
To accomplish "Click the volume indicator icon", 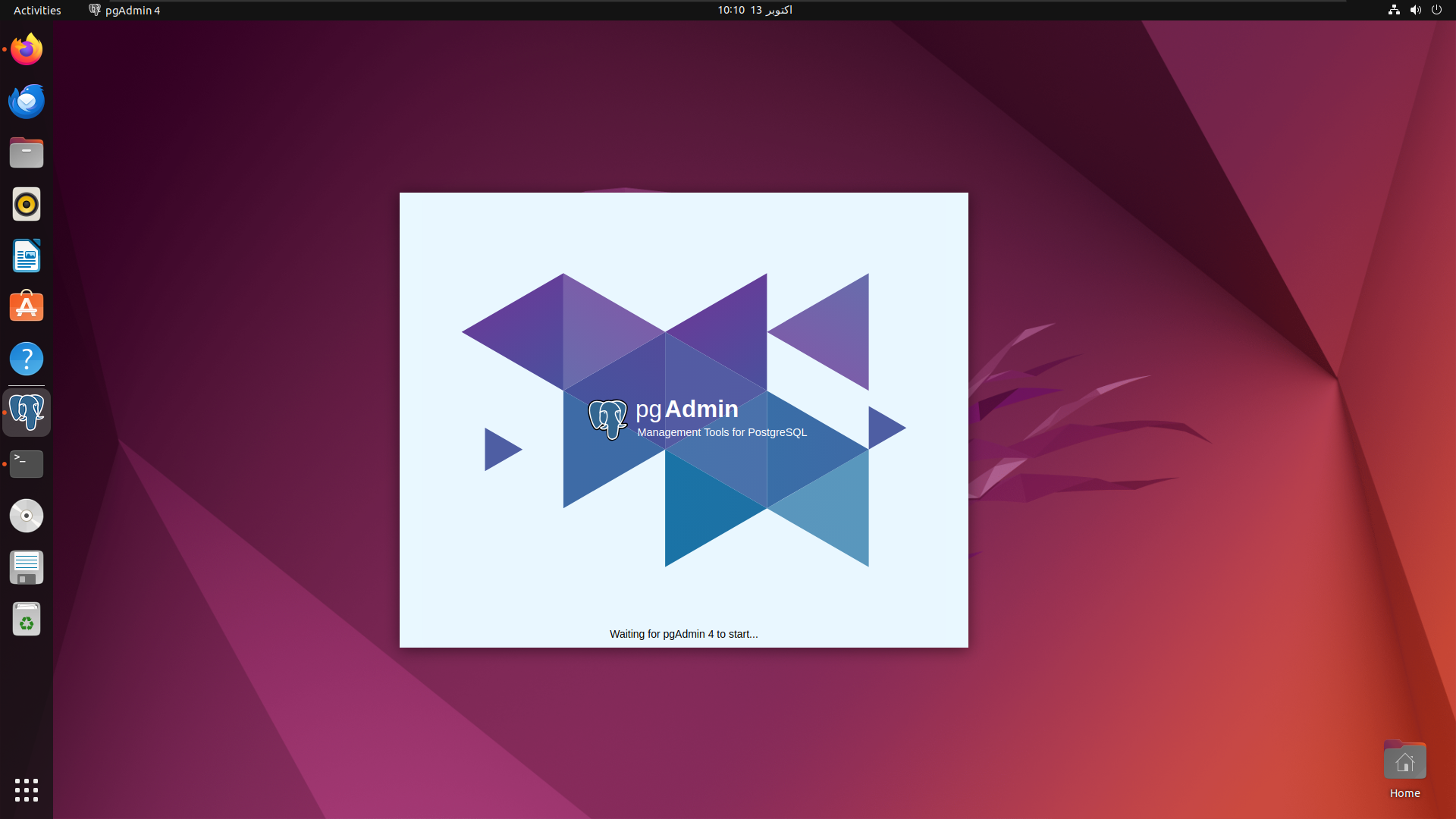I will point(1415,10).
